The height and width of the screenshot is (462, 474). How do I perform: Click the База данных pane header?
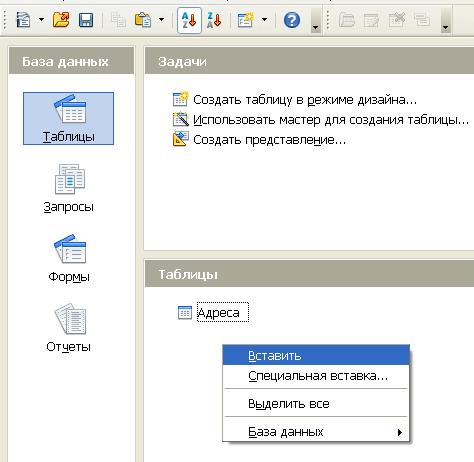71,61
